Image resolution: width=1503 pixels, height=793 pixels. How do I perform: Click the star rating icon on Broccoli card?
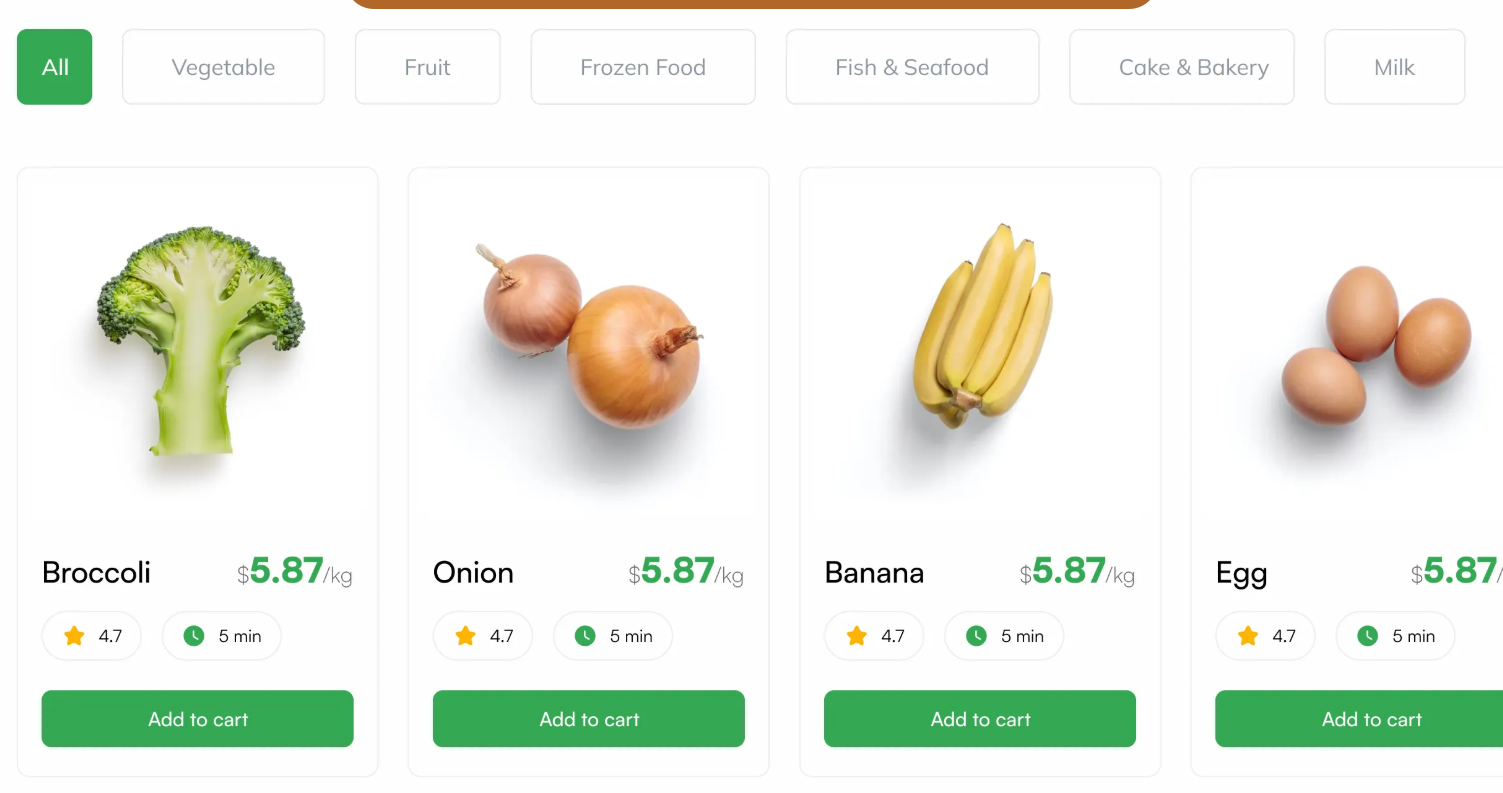point(74,636)
